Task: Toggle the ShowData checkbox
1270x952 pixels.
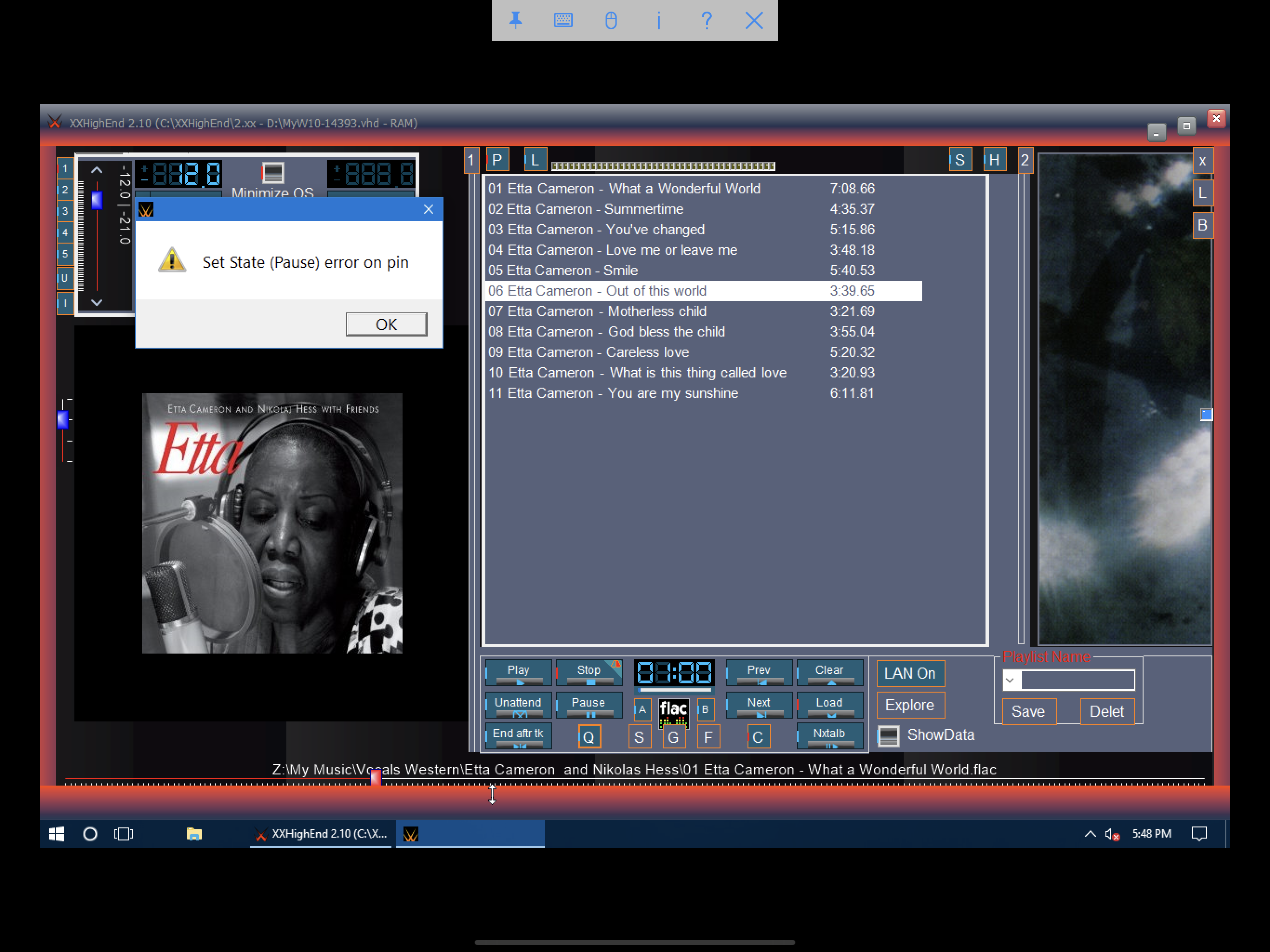Action: point(888,735)
